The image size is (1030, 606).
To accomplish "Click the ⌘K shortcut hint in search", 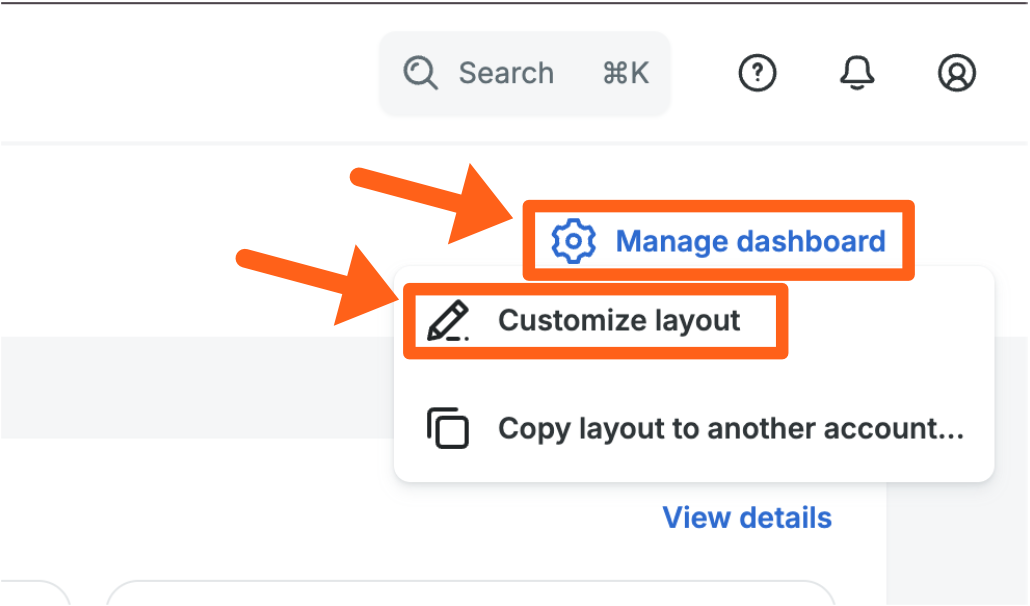I will (x=626, y=73).
